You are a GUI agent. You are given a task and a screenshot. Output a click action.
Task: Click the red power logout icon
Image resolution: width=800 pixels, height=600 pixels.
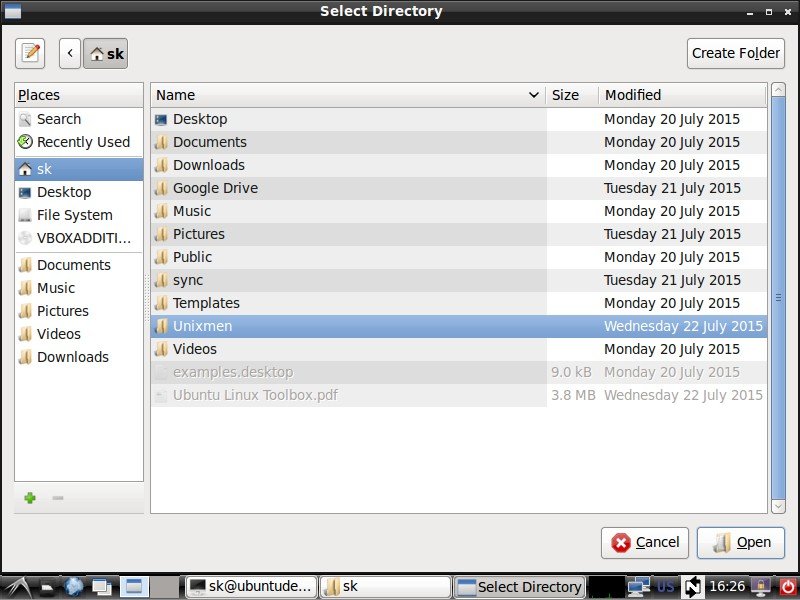point(787,587)
